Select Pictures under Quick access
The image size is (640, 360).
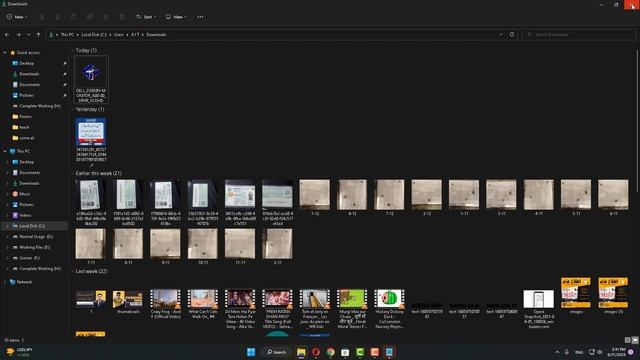[27, 95]
